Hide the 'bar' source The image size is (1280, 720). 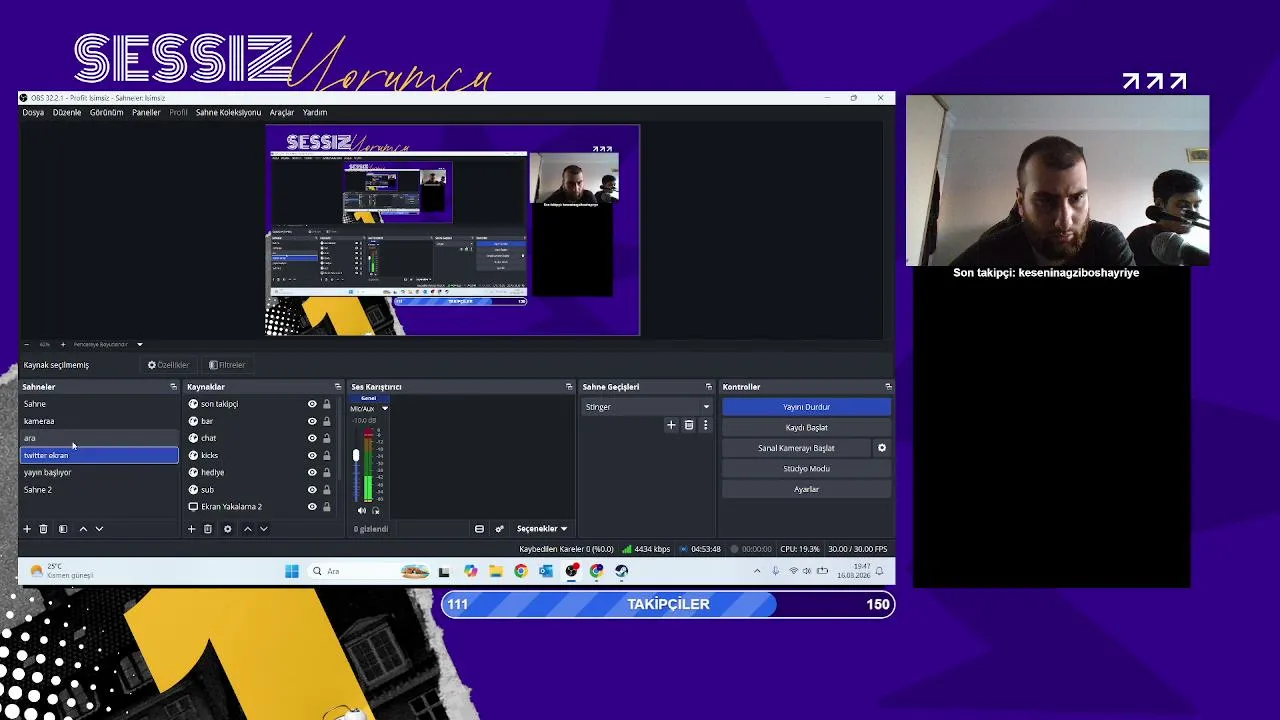tap(312, 421)
